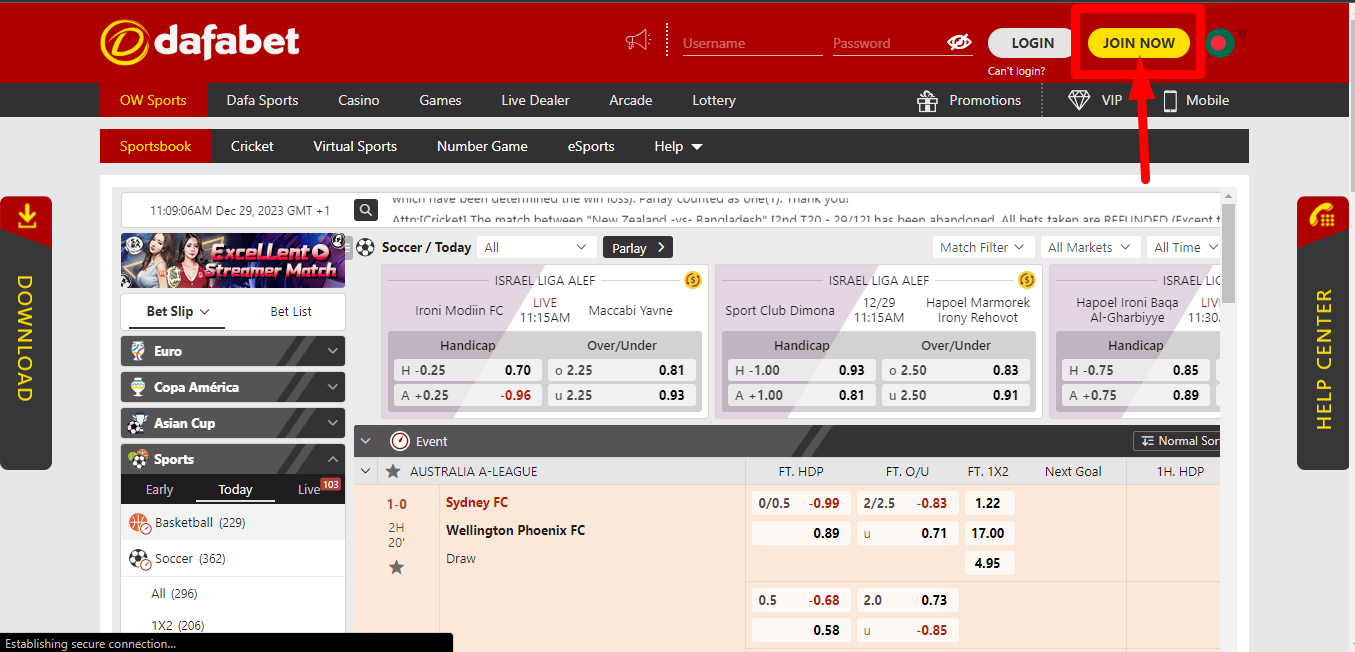Open the Match Filter dropdown

(983, 247)
